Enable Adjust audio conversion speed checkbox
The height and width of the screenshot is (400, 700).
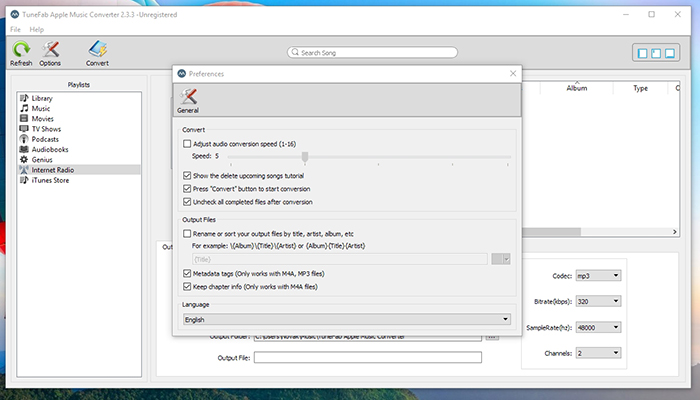187,144
